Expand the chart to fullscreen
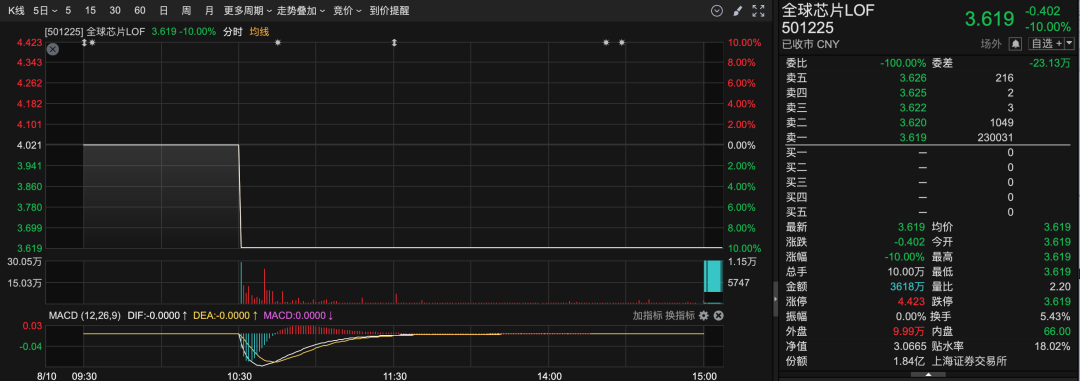 point(758,10)
